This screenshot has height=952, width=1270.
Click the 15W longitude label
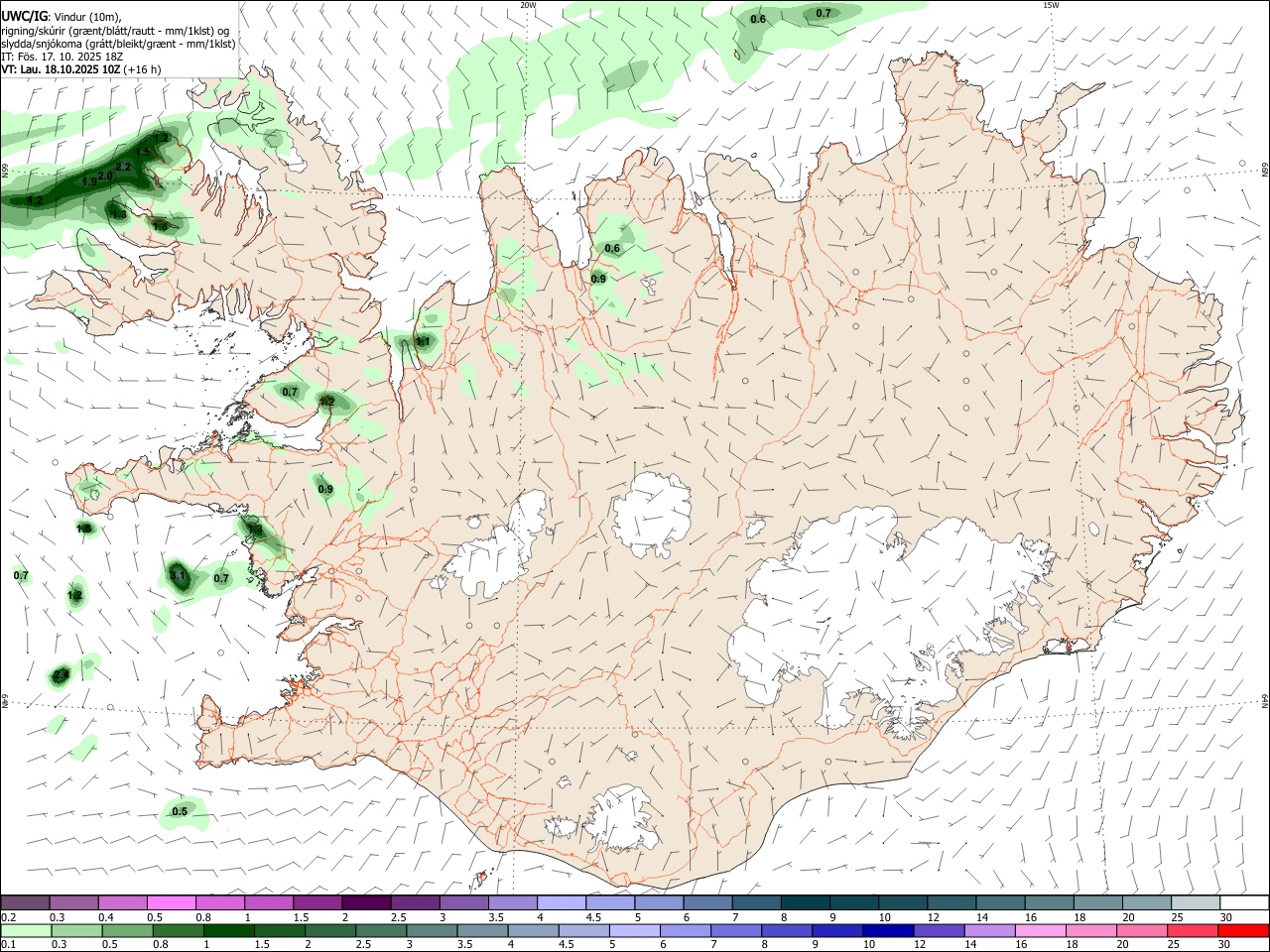pyautogui.click(x=1051, y=5)
